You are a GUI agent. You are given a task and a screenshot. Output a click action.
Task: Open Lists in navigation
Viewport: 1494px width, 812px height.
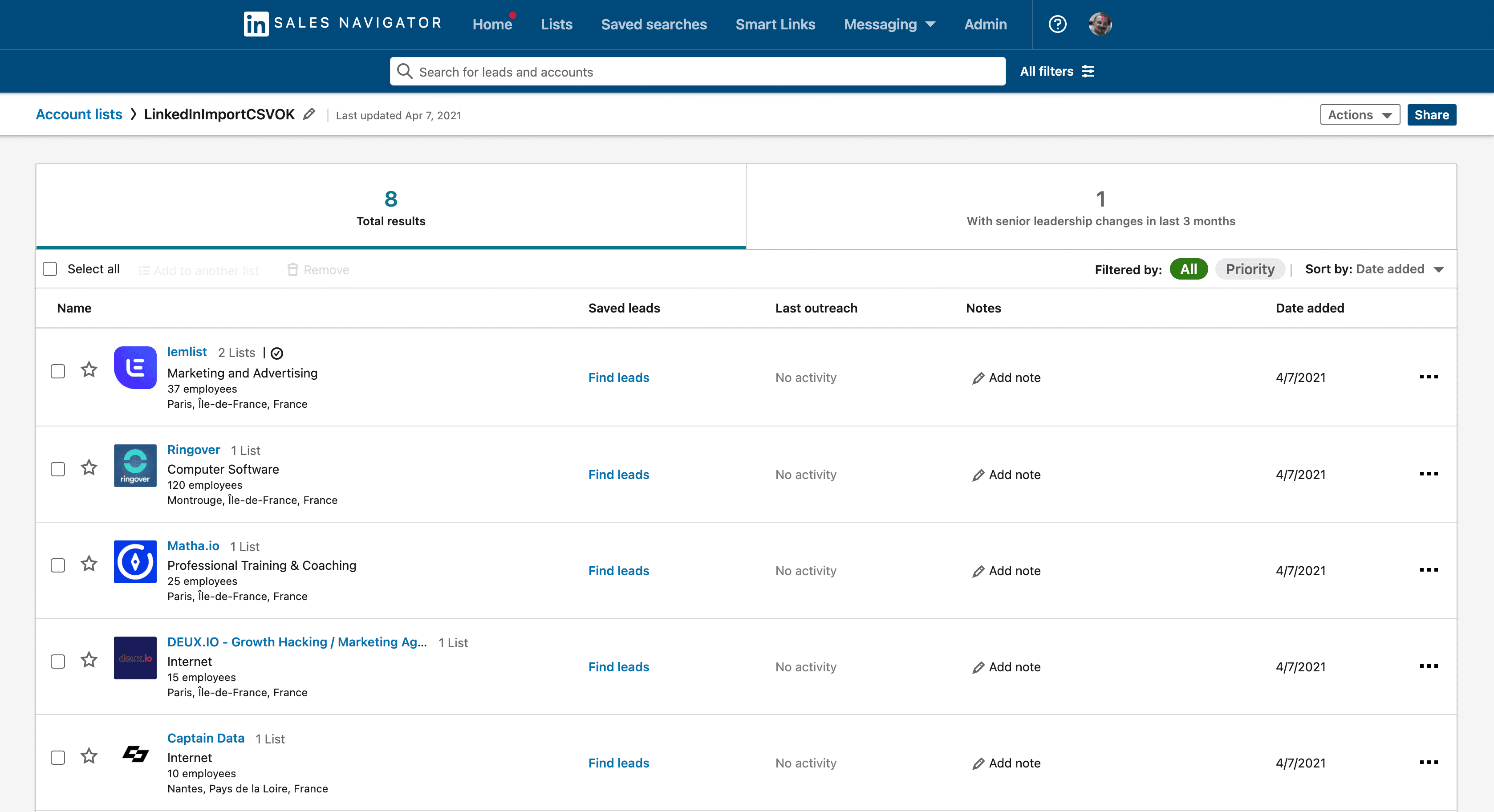[x=556, y=24]
